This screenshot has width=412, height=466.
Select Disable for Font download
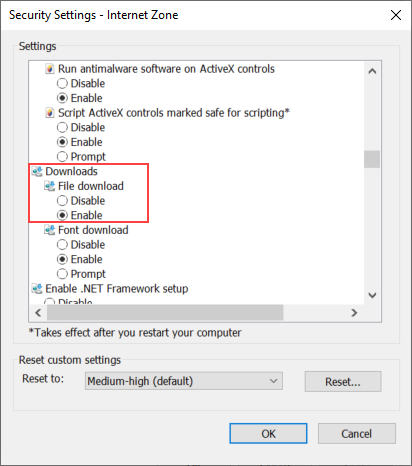pyautogui.click(x=62, y=245)
